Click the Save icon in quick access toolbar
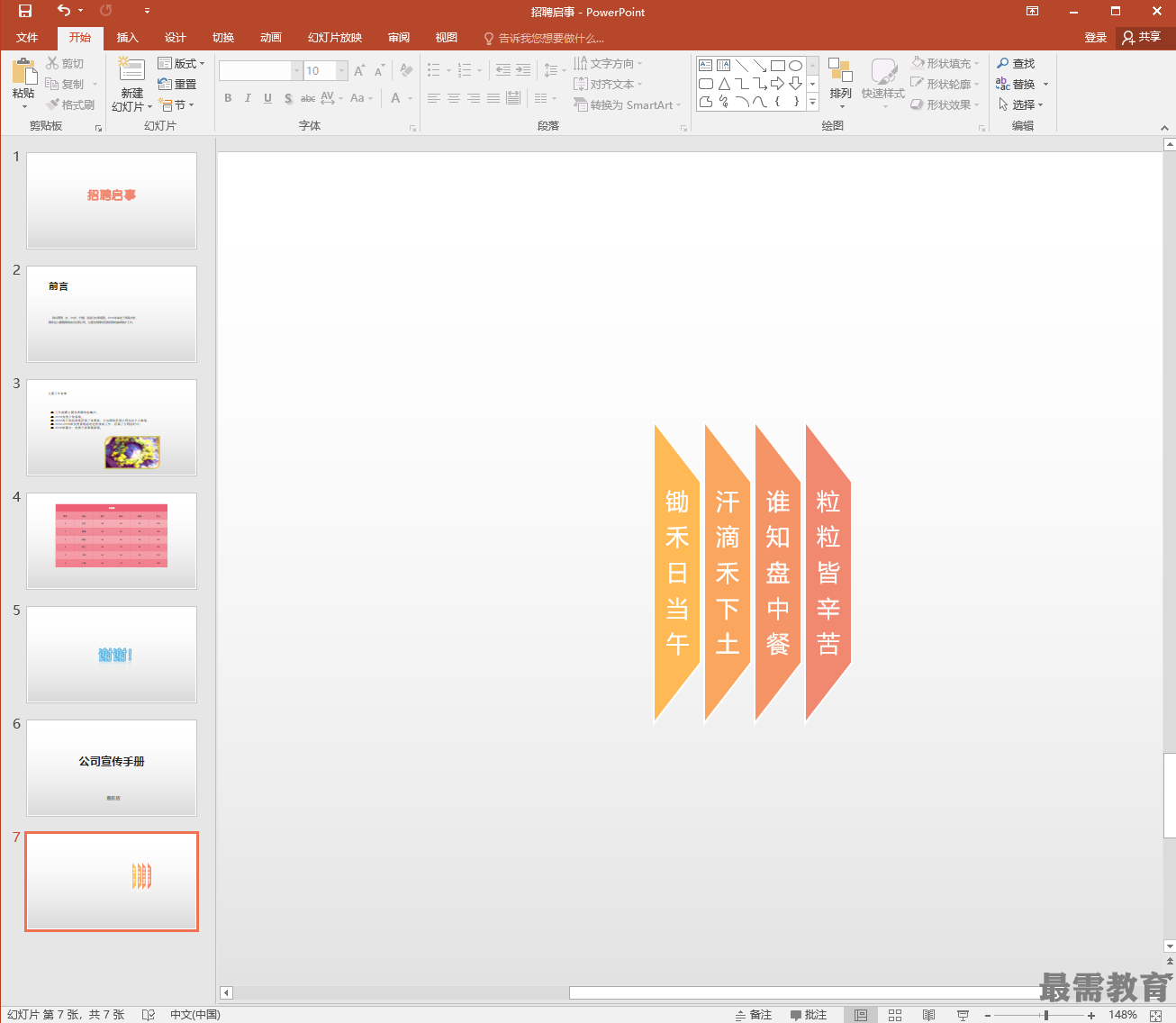 25,11
